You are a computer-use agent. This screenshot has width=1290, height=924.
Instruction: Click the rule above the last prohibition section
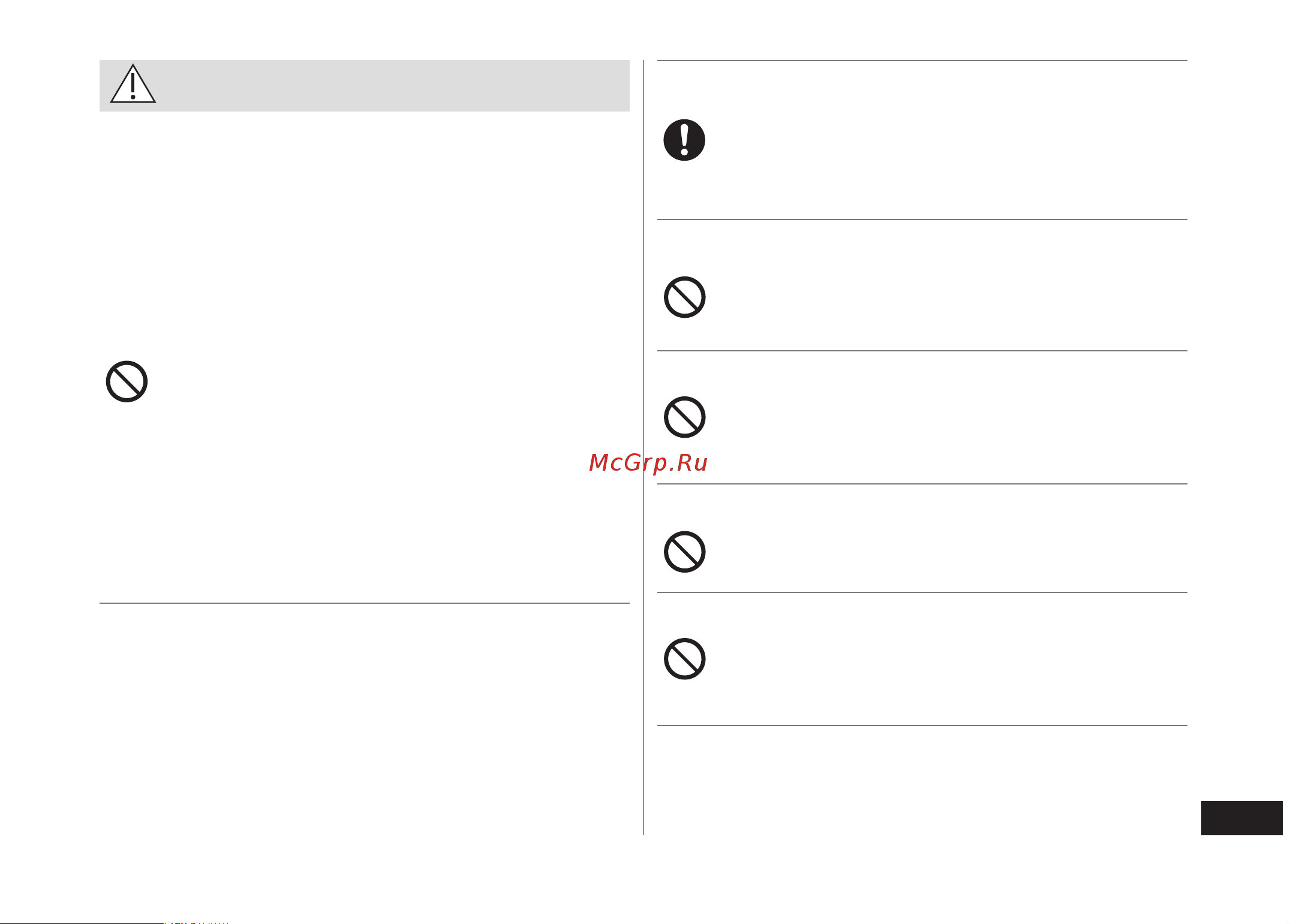tap(922, 592)
